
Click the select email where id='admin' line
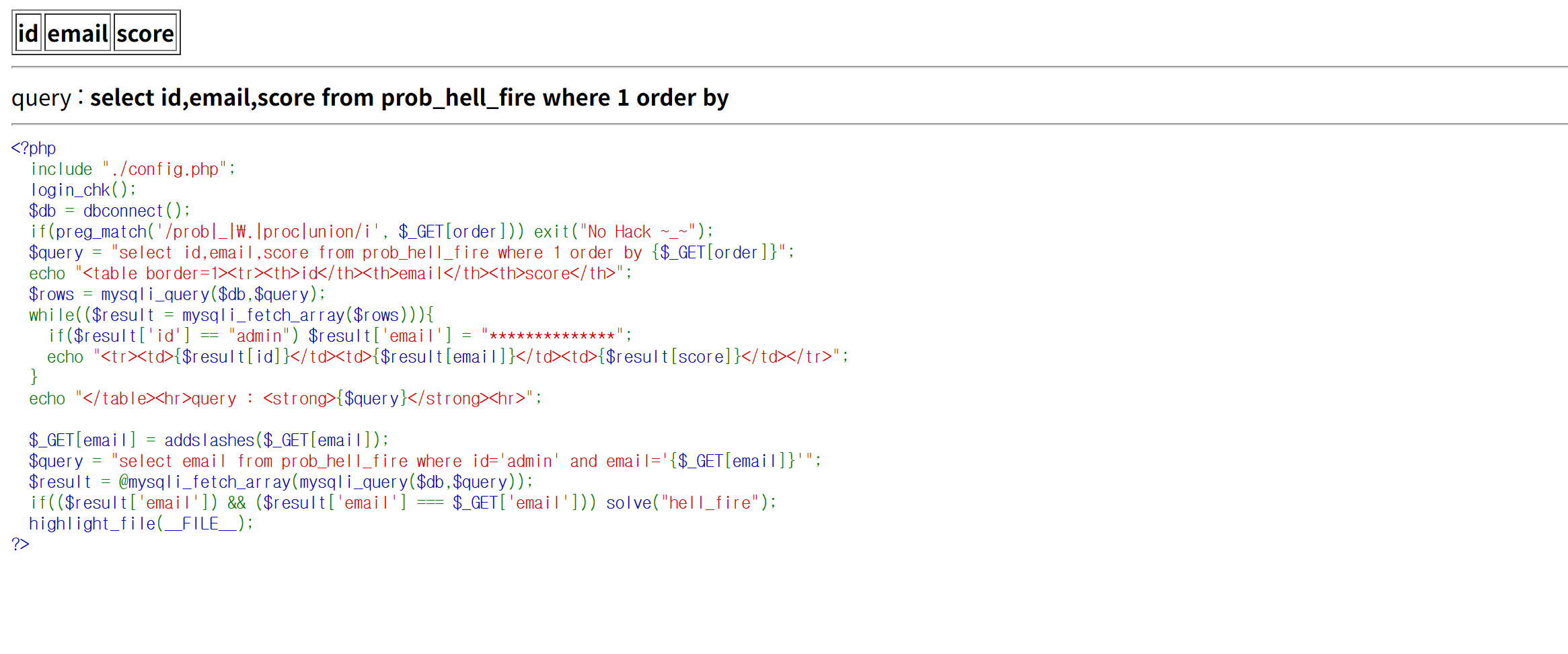[424, 461]
